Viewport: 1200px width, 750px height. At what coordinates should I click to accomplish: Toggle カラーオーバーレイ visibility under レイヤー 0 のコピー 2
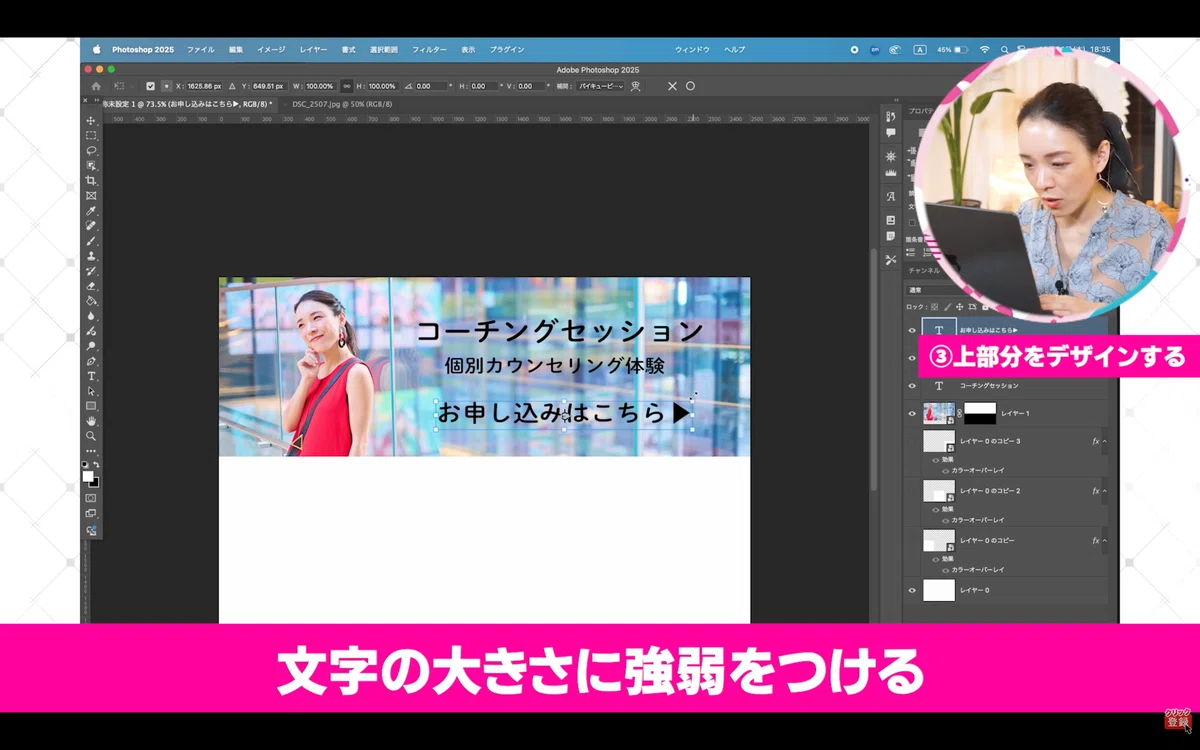tap(945, 520)
